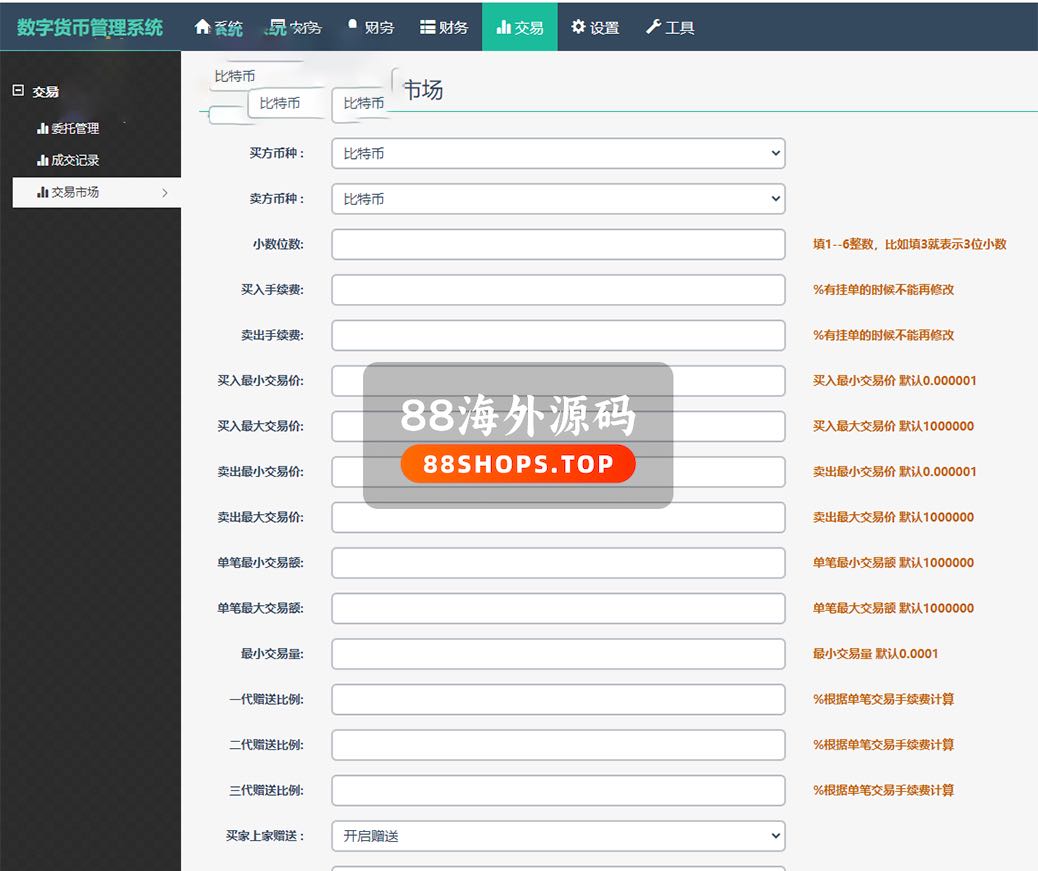The image size is (1038, 871).
Task: Click the 数字货币管理系统 title link
Action: [x=90, y=27]
